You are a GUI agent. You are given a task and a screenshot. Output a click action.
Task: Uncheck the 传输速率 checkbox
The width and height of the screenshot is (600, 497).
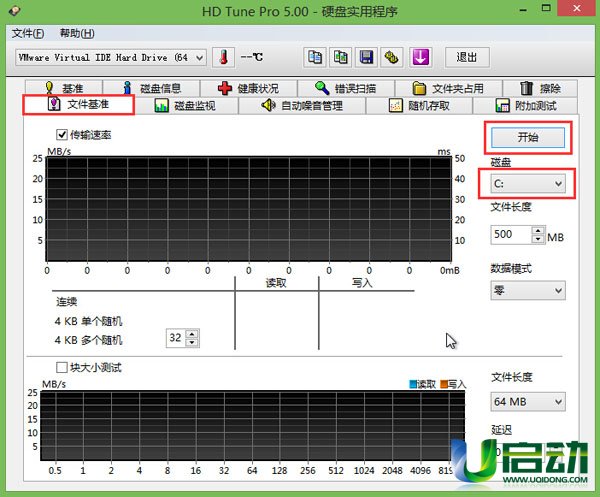[x=62, y=134]
